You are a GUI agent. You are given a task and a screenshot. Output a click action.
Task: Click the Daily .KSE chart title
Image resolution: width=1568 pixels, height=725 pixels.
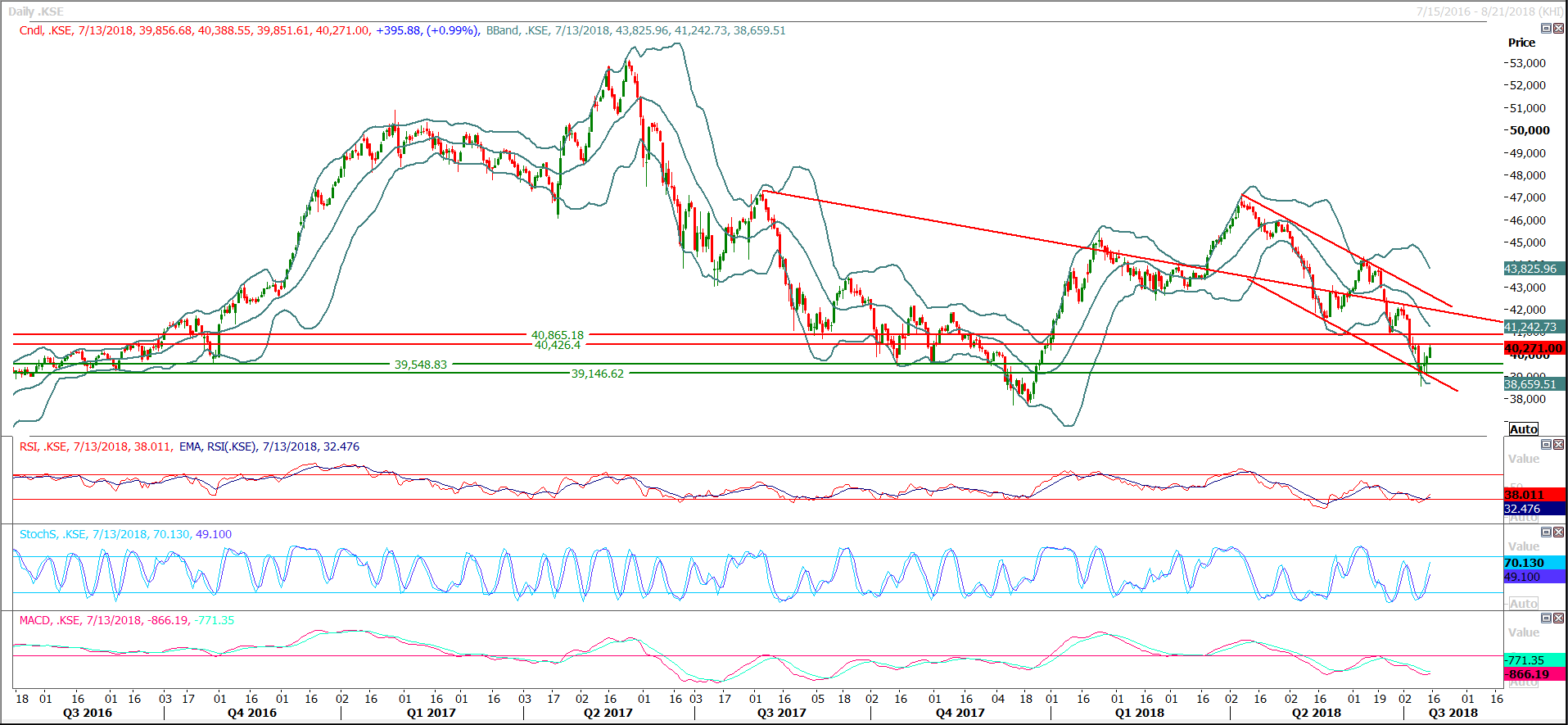36,11
